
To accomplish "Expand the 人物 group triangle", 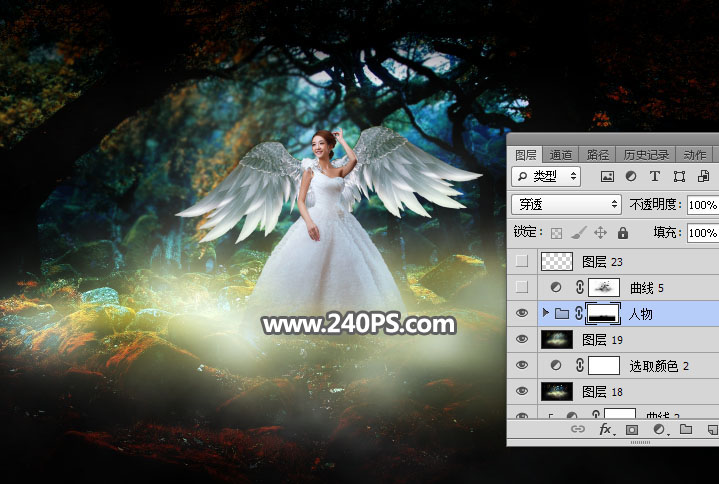I will (545, 313).
